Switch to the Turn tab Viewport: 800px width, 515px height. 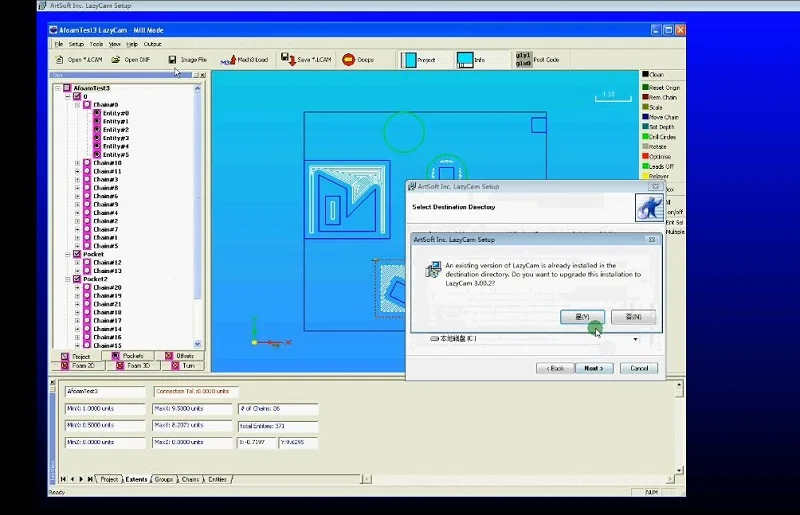point(183,365)
